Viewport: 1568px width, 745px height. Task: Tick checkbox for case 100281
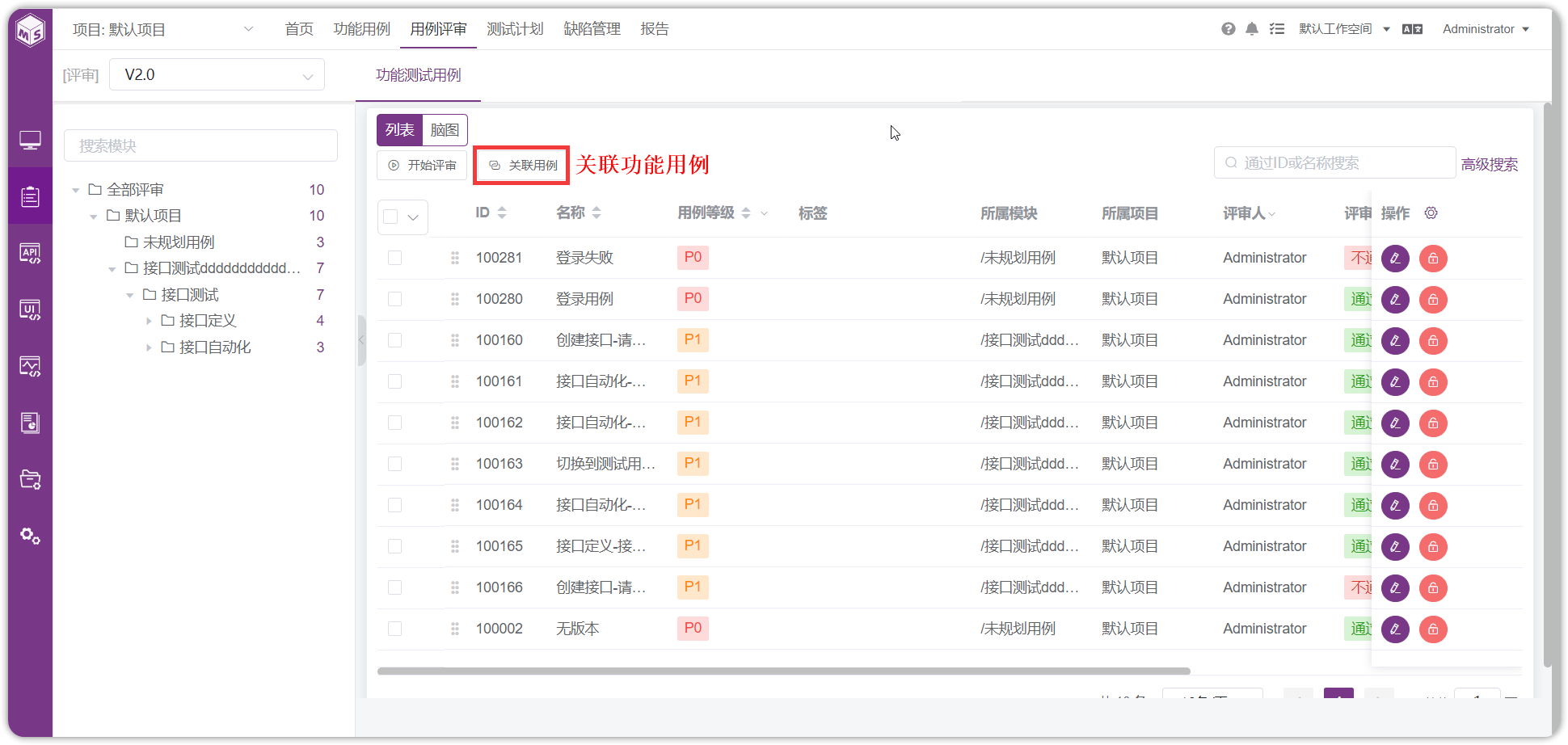pyautogui.click(x=394, y=258)
